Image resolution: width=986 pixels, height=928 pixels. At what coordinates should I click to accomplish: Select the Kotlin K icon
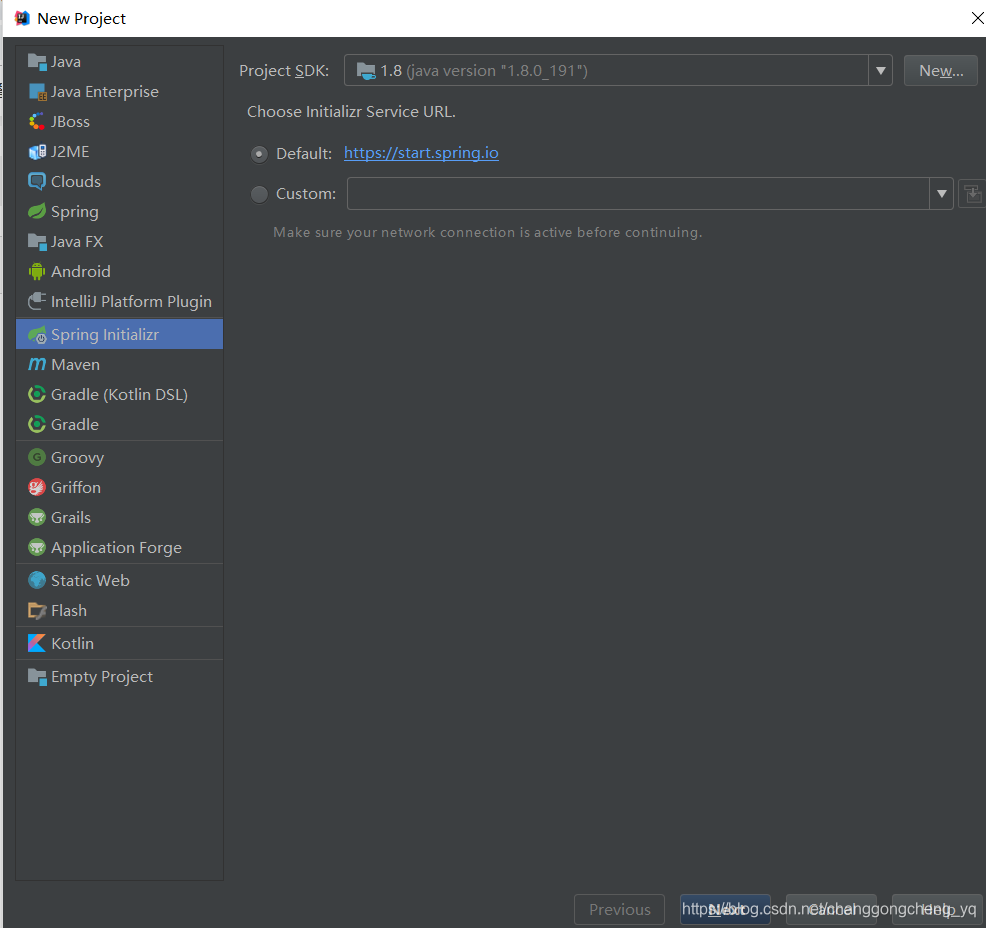37,643
